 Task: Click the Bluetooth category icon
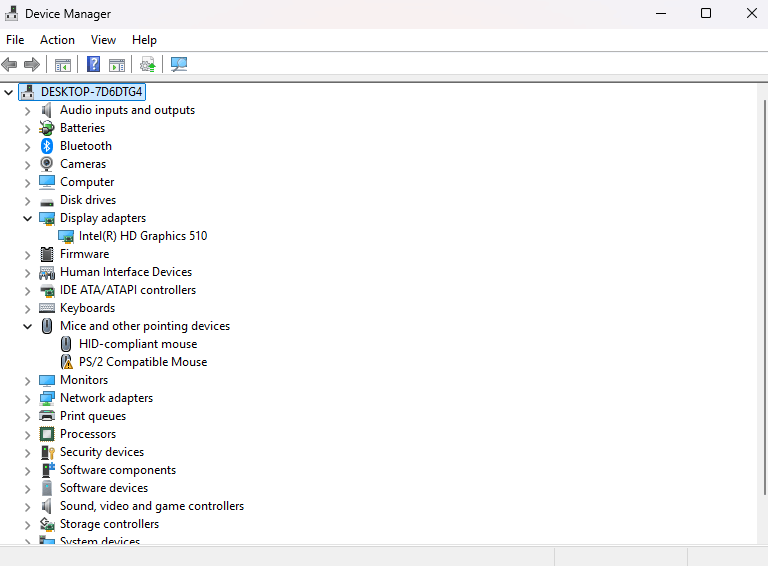pos(47,146)
